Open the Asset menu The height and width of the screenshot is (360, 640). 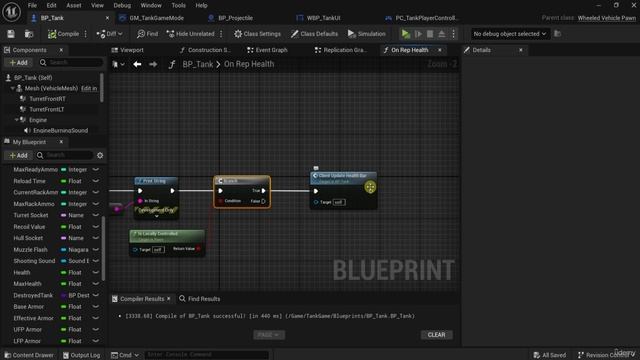pyautogui.click(x=74, y=5)
